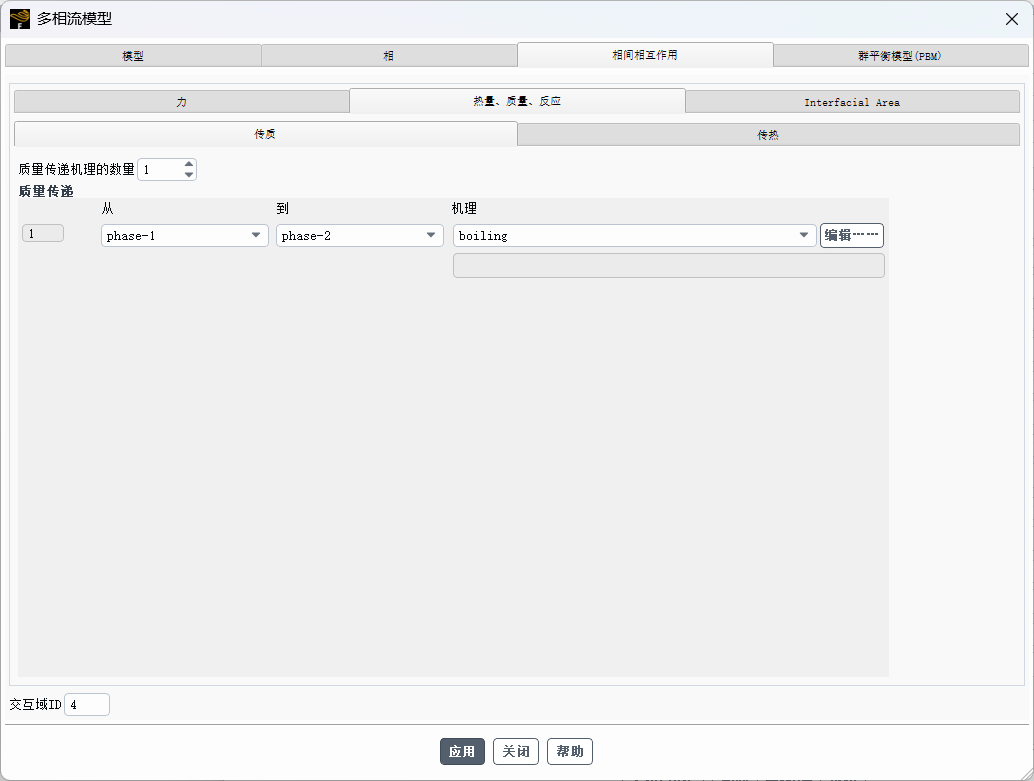Screen dimensions: 1034x781
Task: Close the 多相流模型 dialog window
Action: click(x=1011, y=19)
